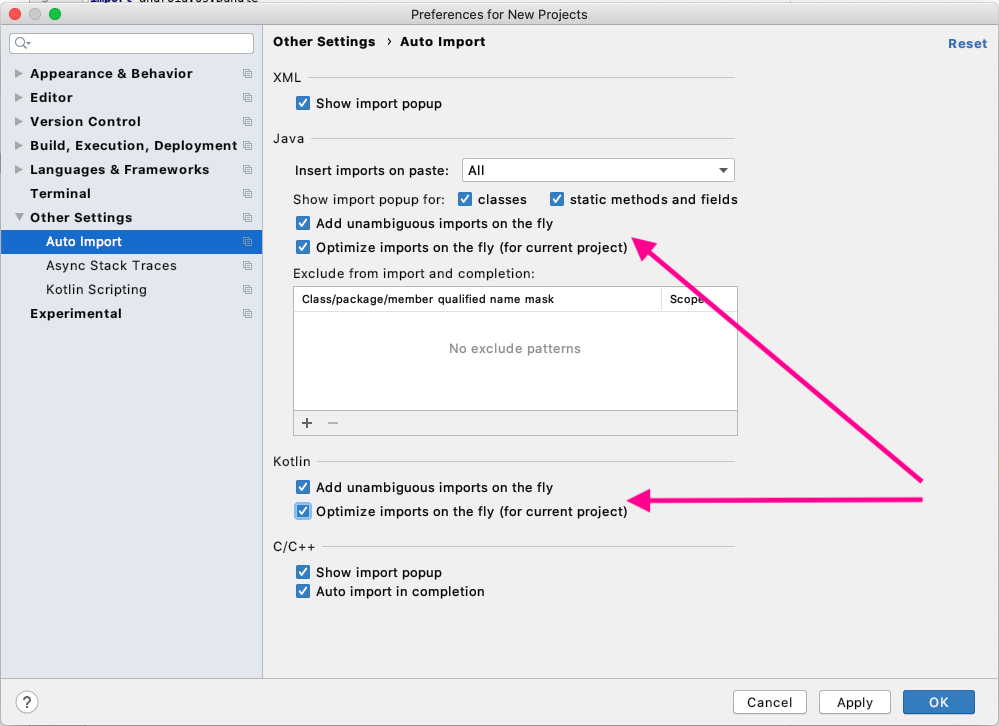Click the remove exclude pattern minus icon
Screen dimensions: 999x726
pos(333,423)
